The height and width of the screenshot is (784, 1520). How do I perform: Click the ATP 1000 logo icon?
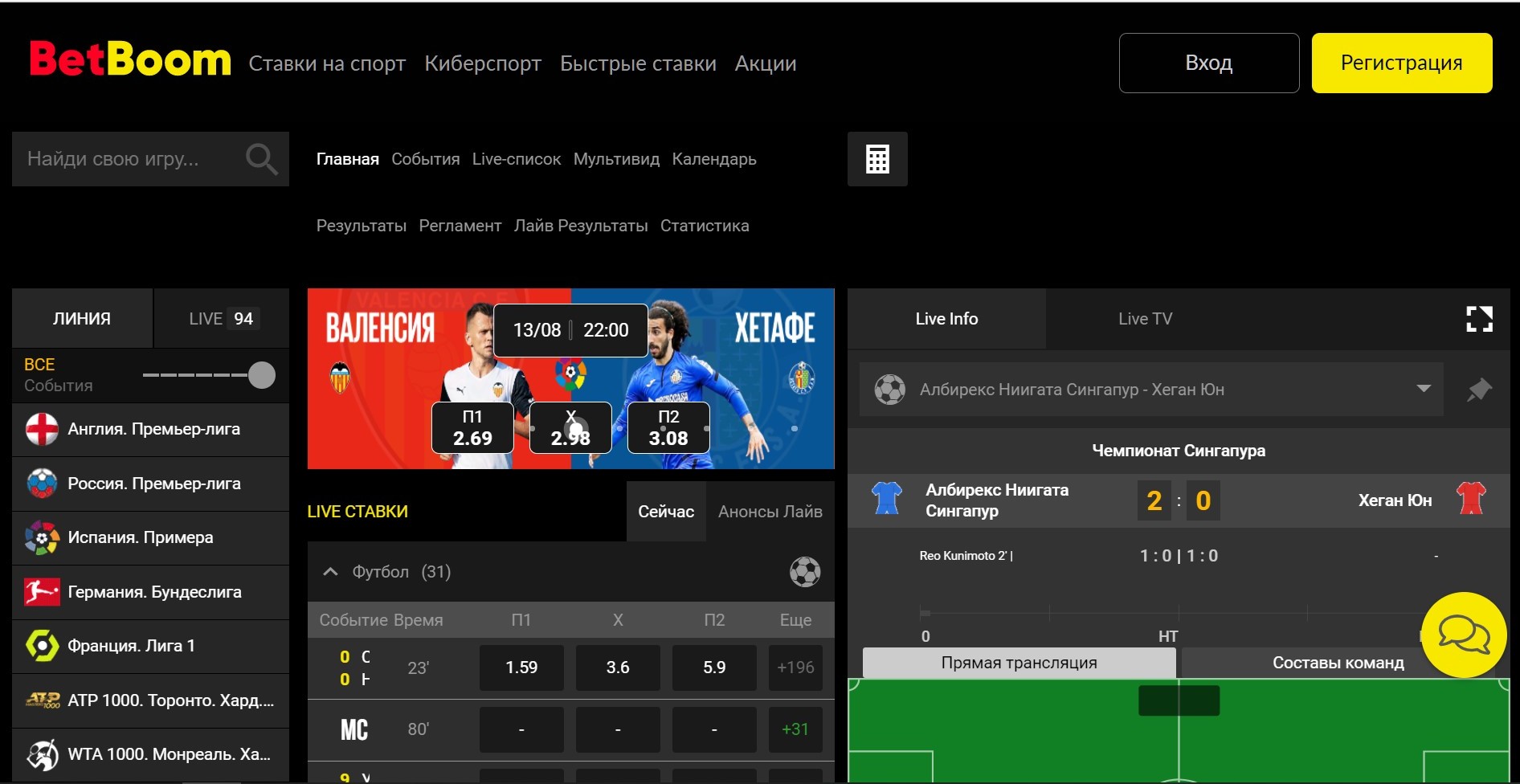click(43, 700)
